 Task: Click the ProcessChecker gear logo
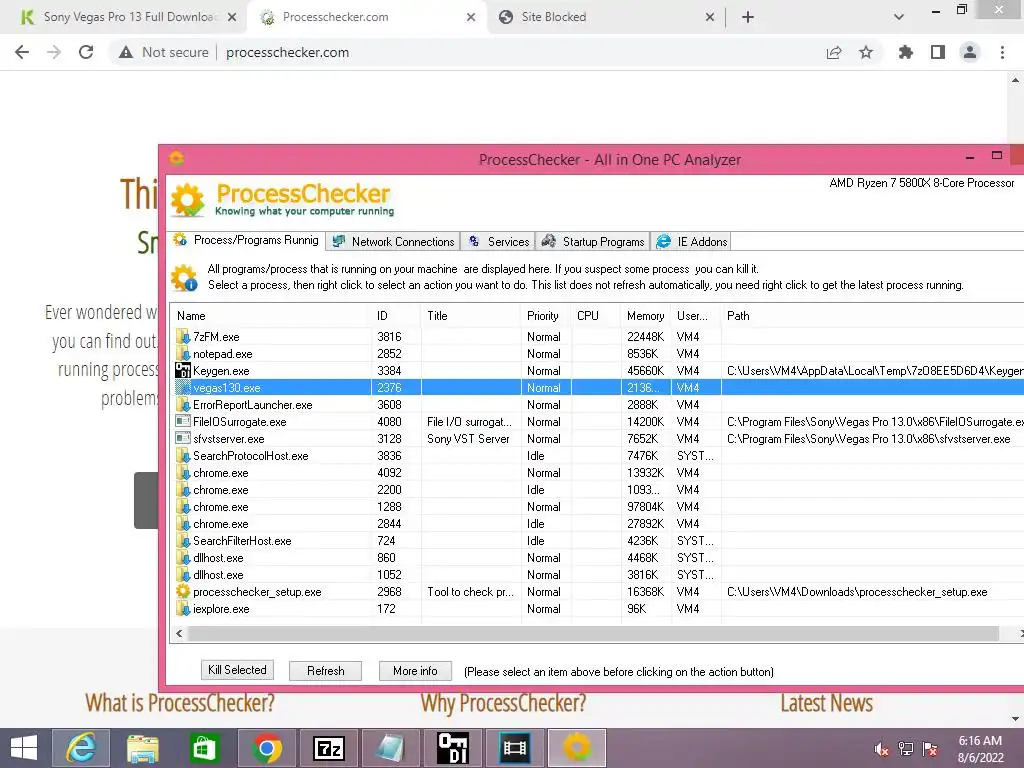(187, 200)
